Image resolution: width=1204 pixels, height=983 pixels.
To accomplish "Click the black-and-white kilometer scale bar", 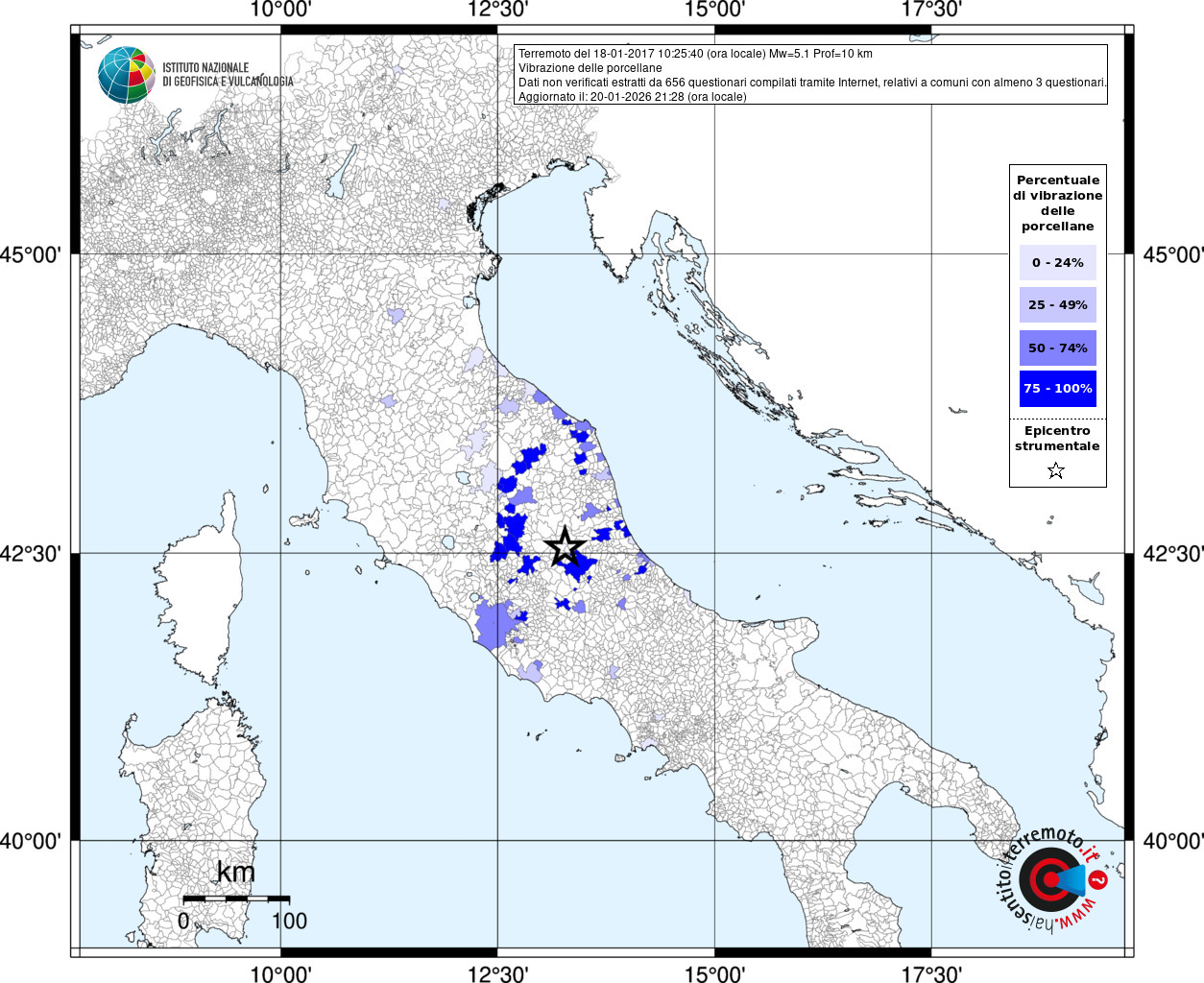I will 236,899.
